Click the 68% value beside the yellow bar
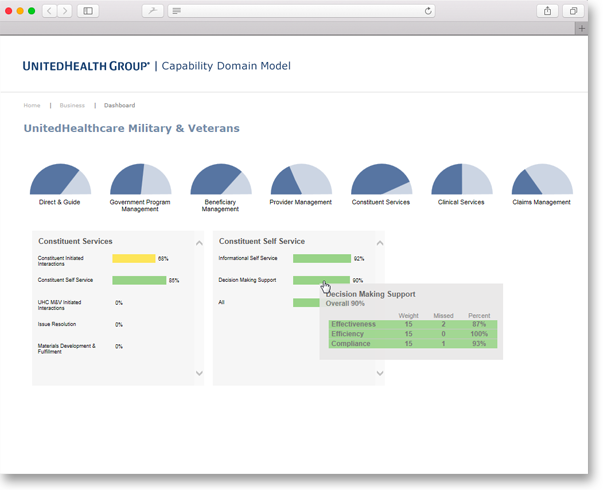This screenshot has height=490, width=610. tap(163, 259)
